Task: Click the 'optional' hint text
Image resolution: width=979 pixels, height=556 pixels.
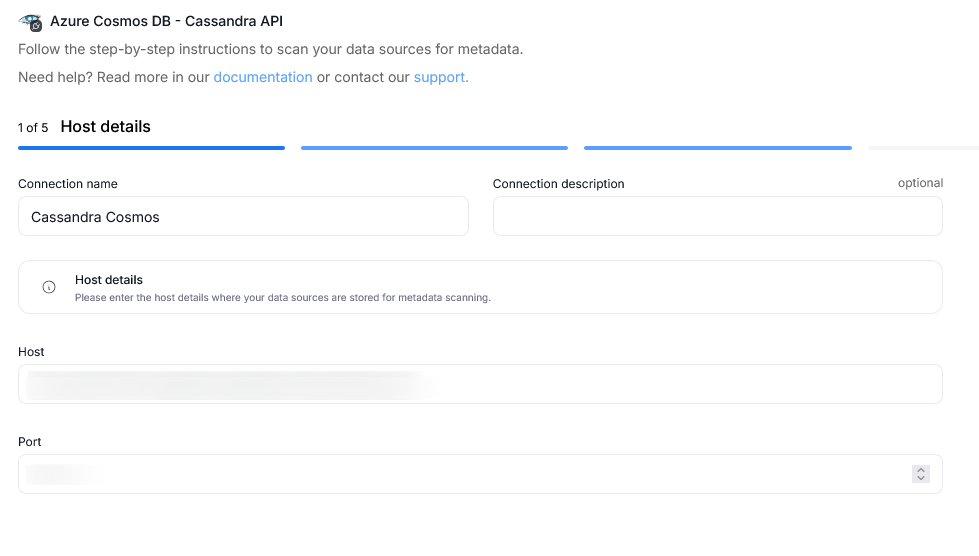Action: (x=920, y=183)
